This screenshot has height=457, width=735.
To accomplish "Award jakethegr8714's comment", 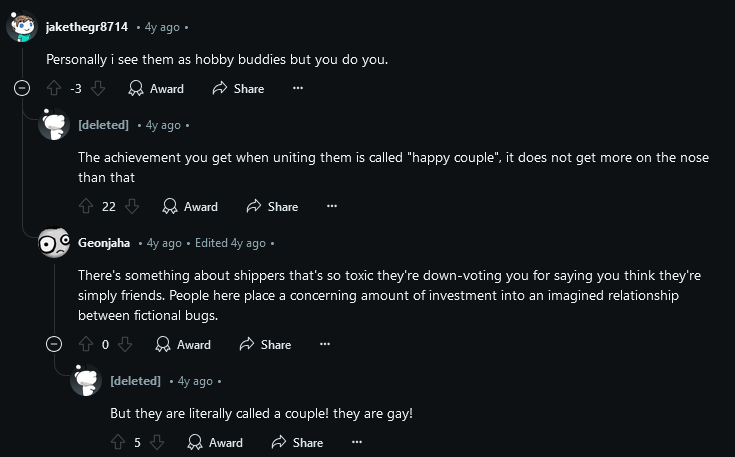I will pos(156,89).
